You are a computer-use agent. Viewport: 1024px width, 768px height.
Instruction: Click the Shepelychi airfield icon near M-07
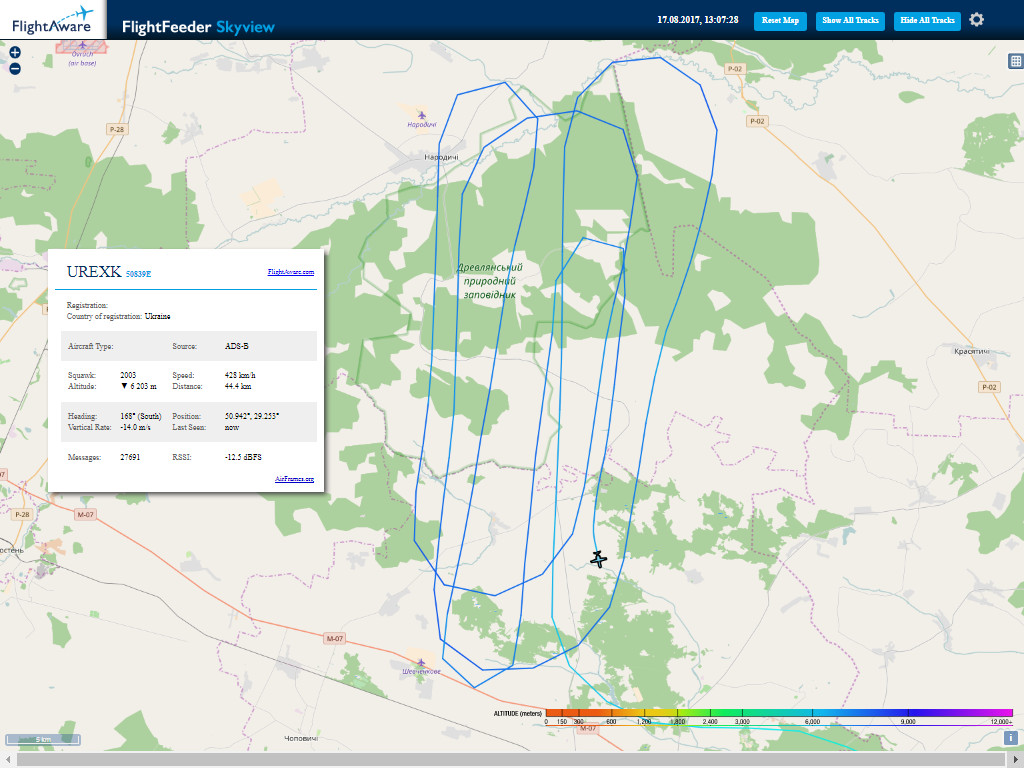click(421, 661)
